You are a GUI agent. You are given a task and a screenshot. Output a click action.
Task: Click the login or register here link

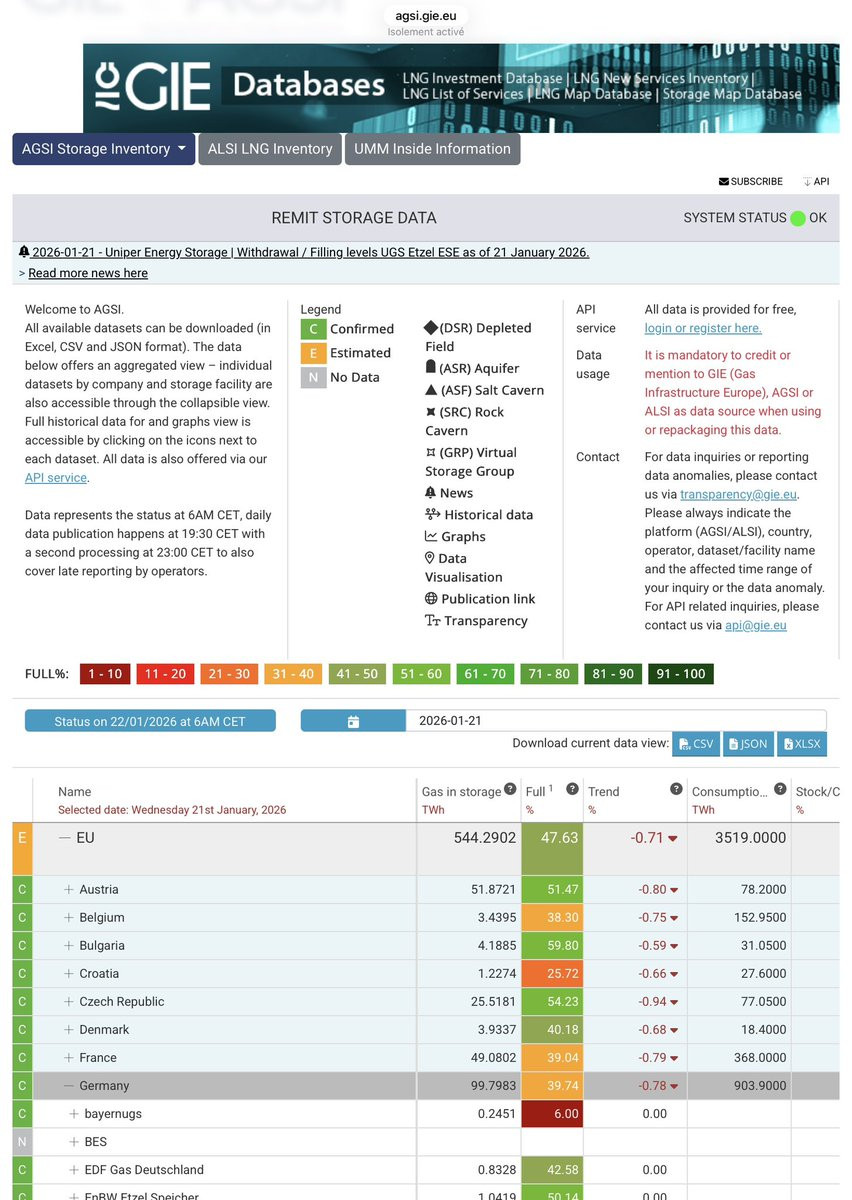(x=703, y=328)
